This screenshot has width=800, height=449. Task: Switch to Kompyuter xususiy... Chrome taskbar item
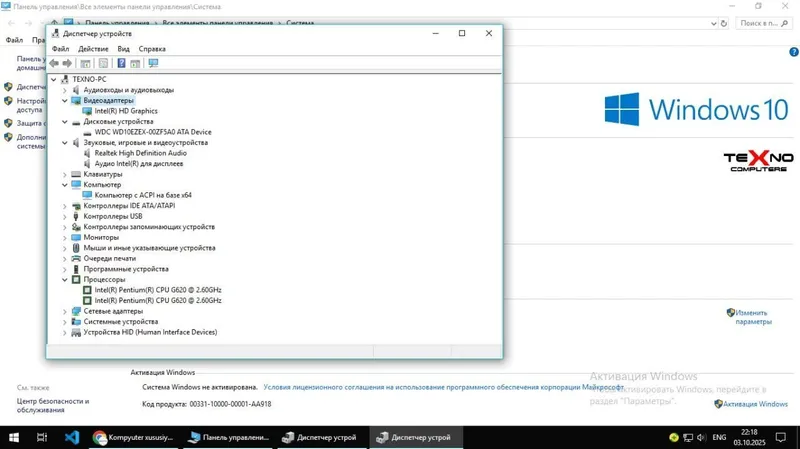[134, 437]
